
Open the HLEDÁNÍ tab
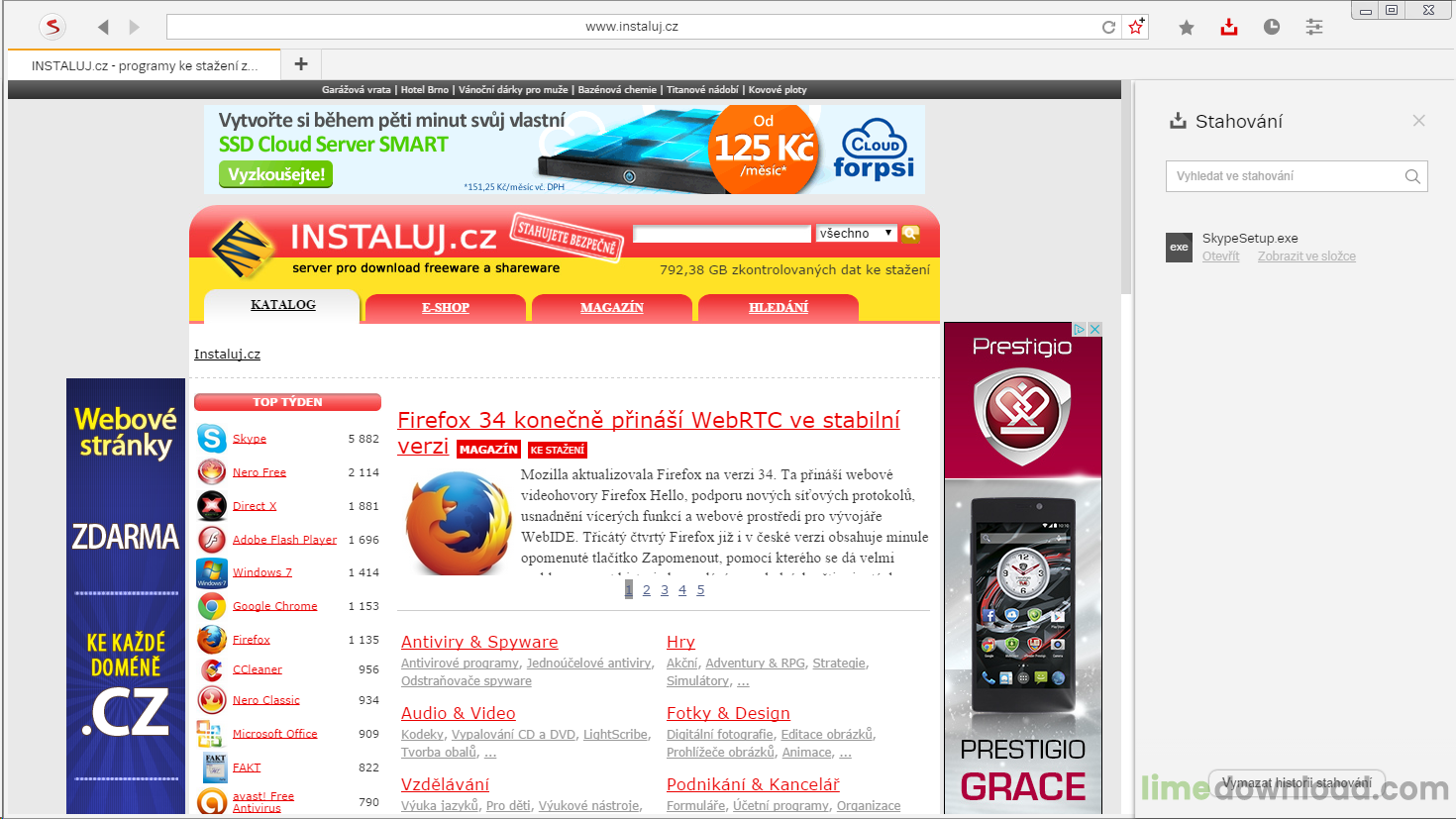coord(779,307)
